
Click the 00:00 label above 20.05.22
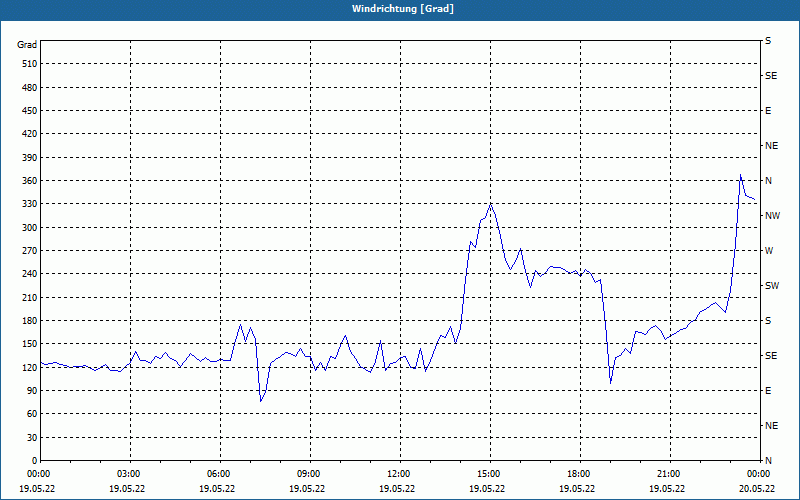click(760, 473)
